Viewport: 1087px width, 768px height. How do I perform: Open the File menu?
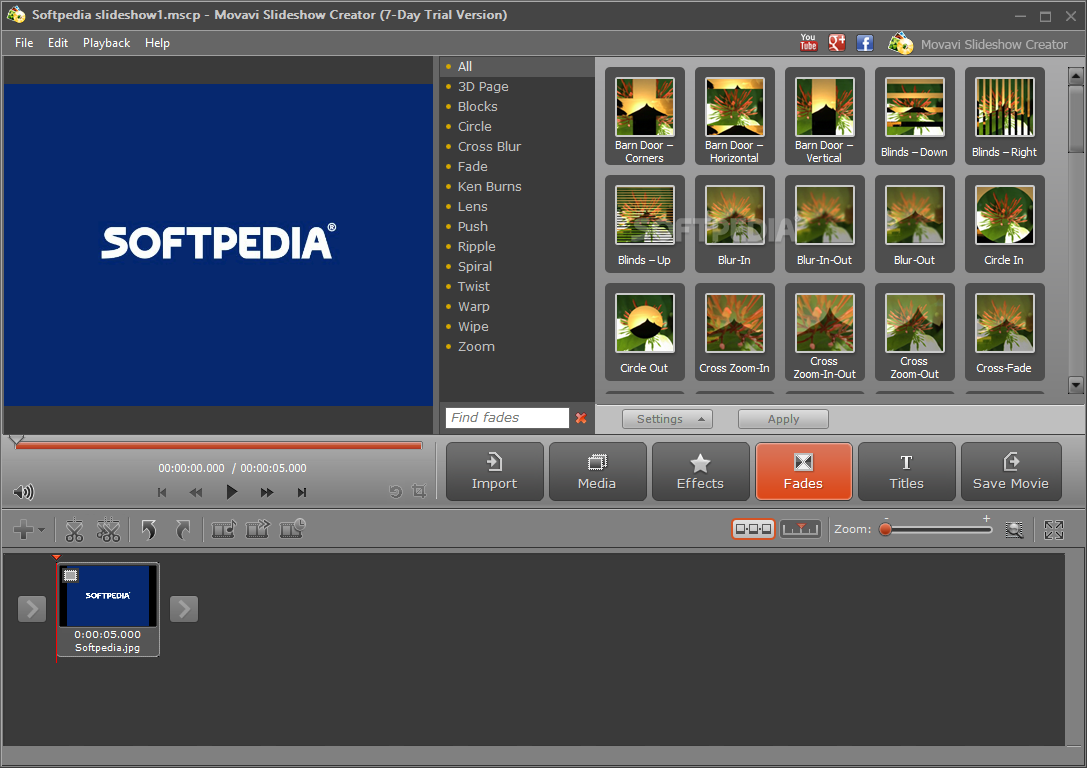coord(24,43)
